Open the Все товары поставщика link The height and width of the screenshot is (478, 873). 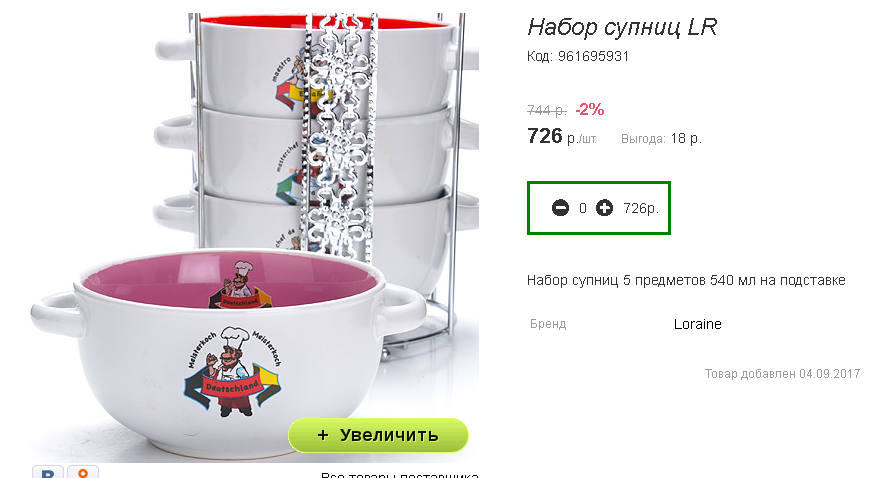400,475
